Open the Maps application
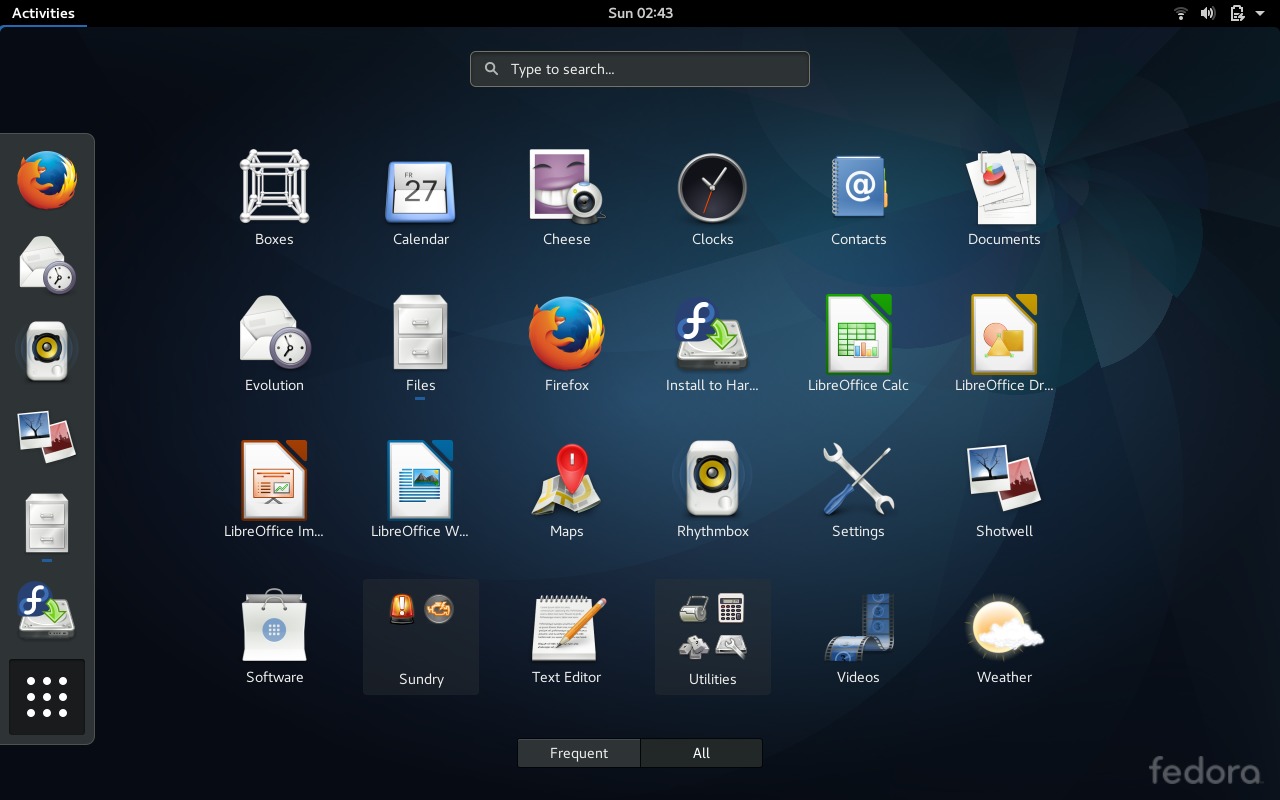The width and height of the screenshot is (1280, 800). click(566, 478)
